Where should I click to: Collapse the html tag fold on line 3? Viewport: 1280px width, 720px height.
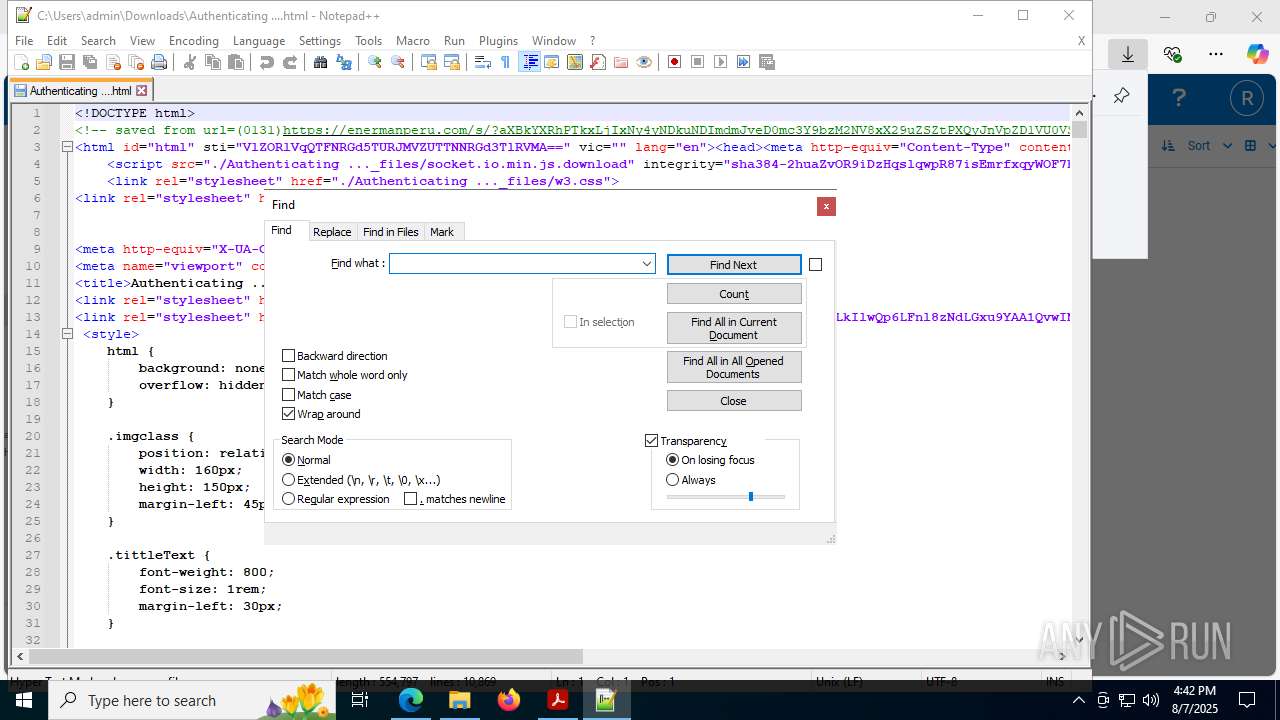[67, 147]
